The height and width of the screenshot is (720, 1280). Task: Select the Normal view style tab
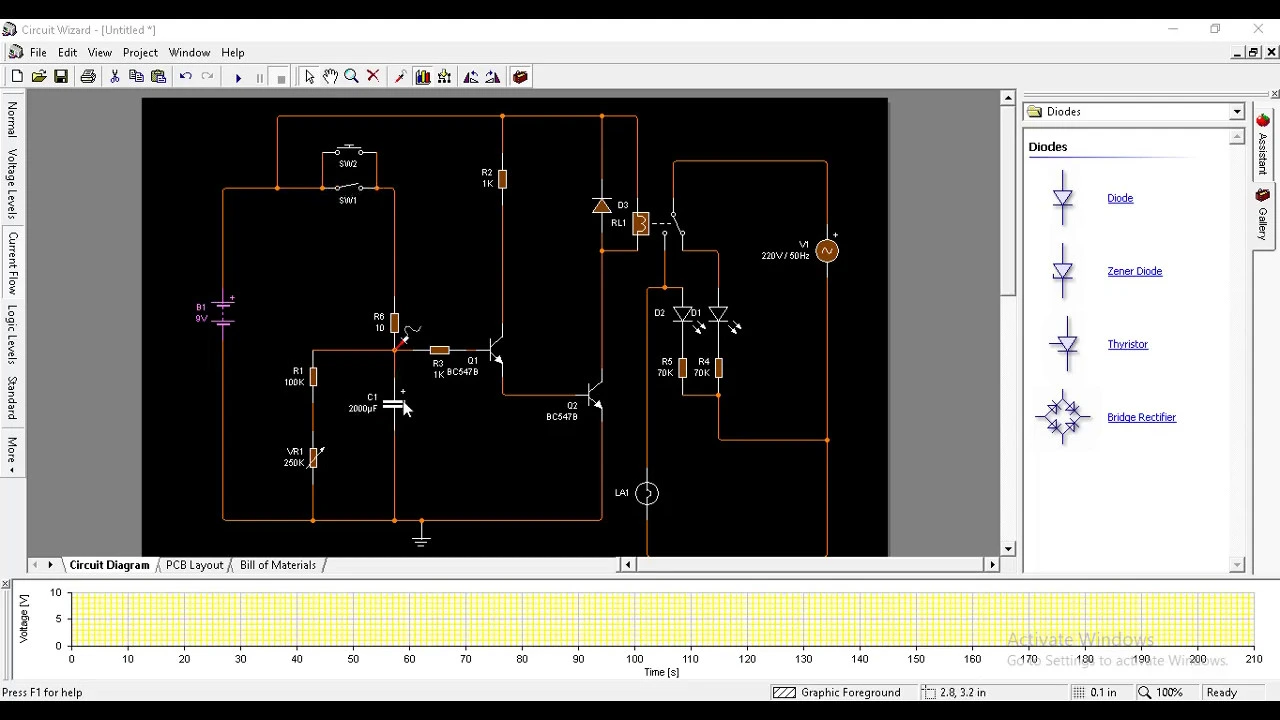click(x=12, y=119)
